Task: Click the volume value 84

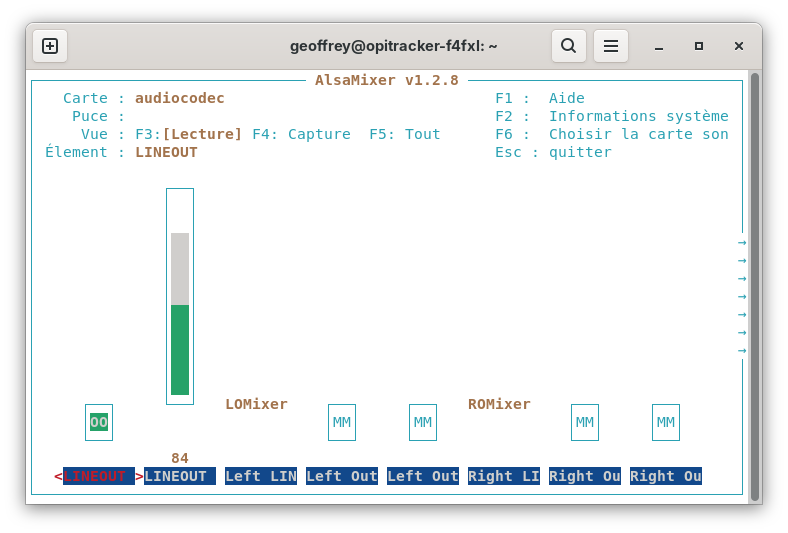Action: [180, 458]
